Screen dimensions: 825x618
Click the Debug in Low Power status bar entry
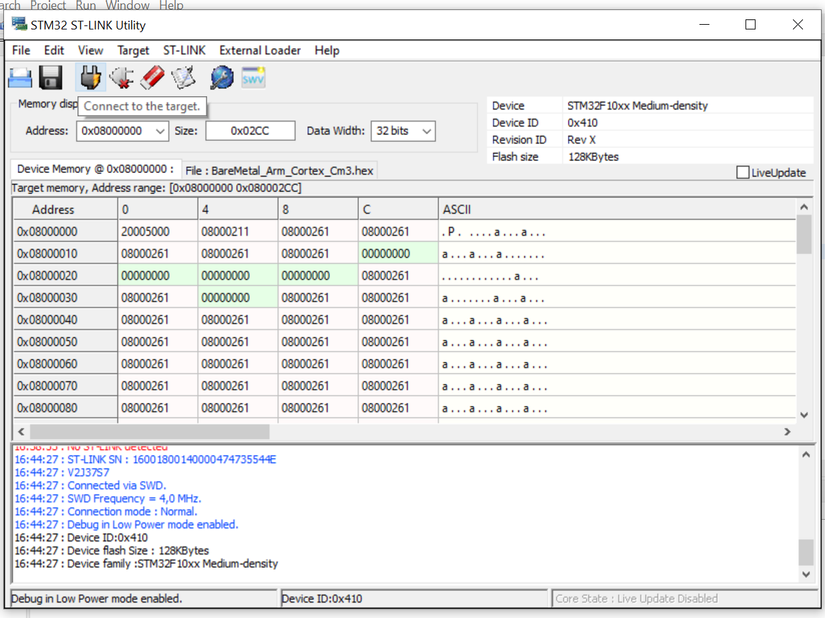pyautogui.click(x=144, y=599)
